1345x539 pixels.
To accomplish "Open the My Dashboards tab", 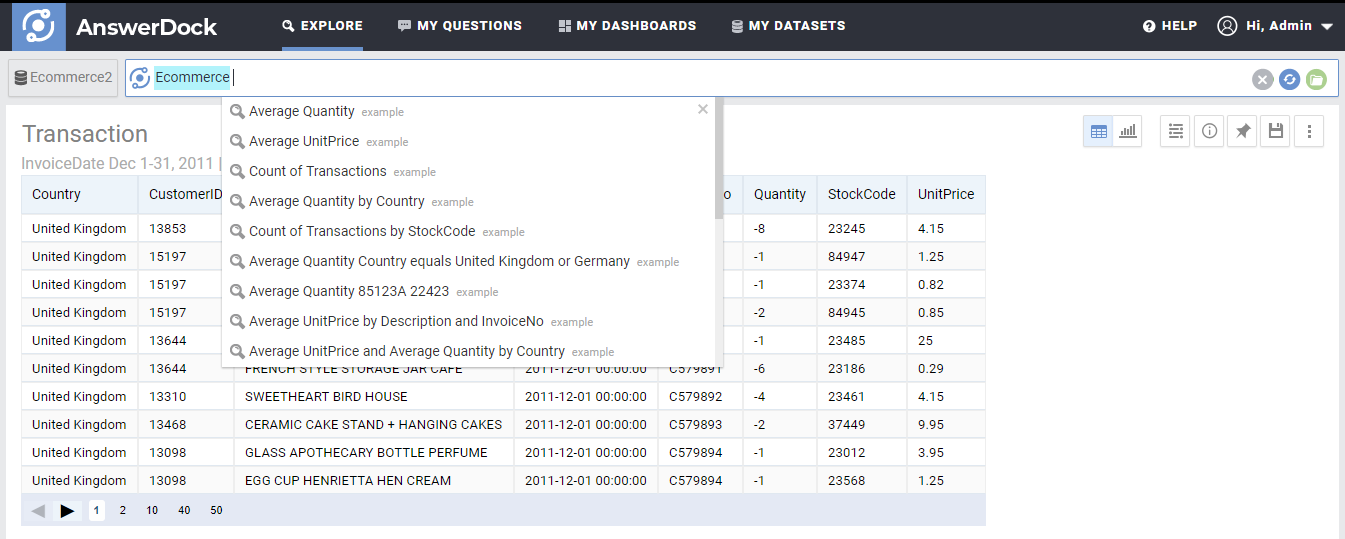I will tap(627, 26).
